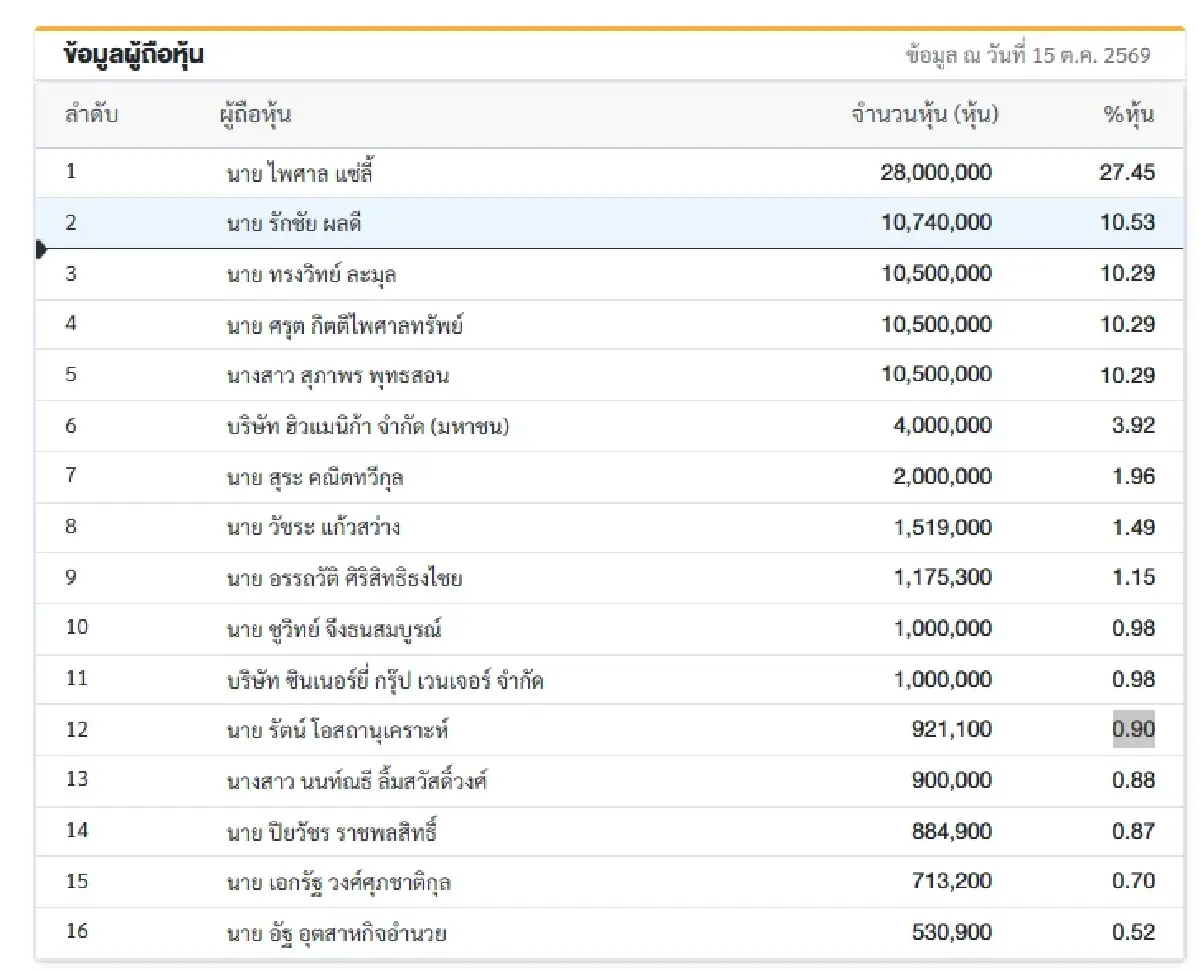This screenshot has height=971, width=1200.
Task: Select the 28,000,000 shares cell
Action: point(936,172)
